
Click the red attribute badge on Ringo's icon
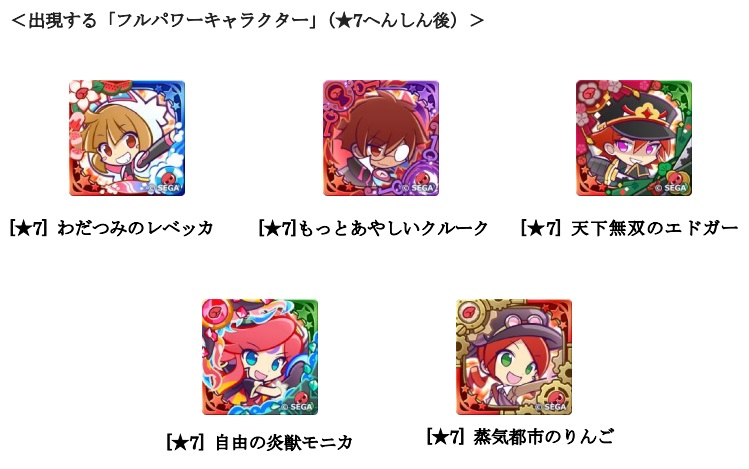557,396
